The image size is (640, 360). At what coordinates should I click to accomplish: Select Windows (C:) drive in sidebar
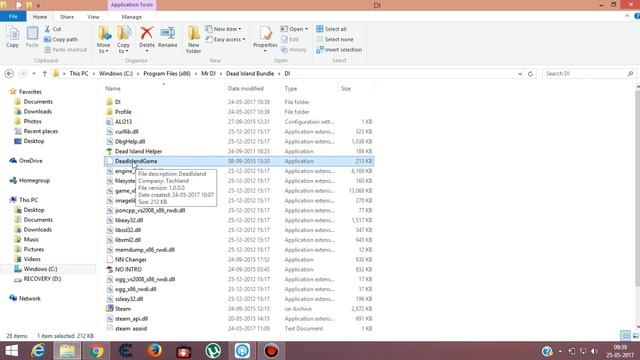coord(40,269)
